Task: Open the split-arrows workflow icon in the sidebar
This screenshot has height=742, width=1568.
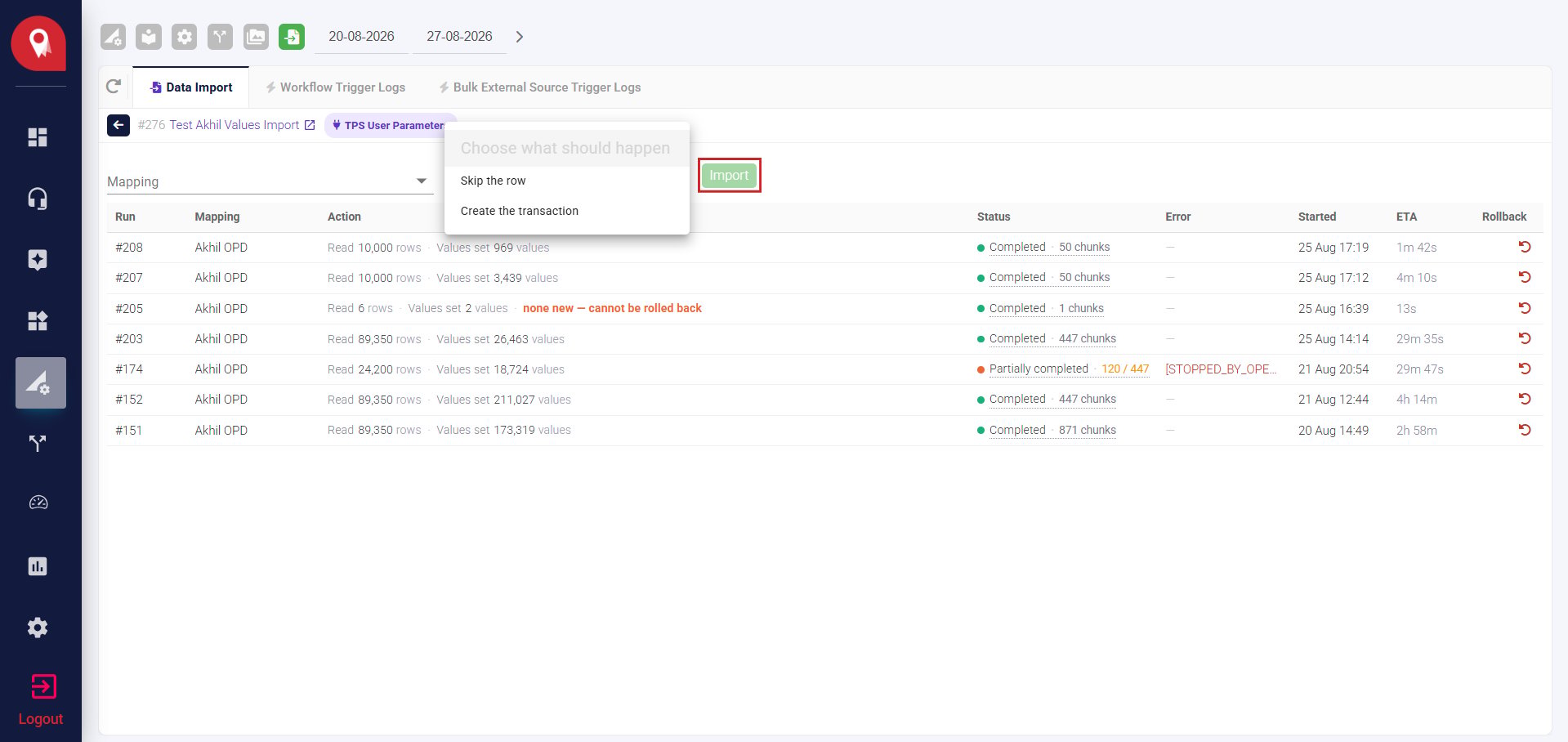Action: (38, 444)
